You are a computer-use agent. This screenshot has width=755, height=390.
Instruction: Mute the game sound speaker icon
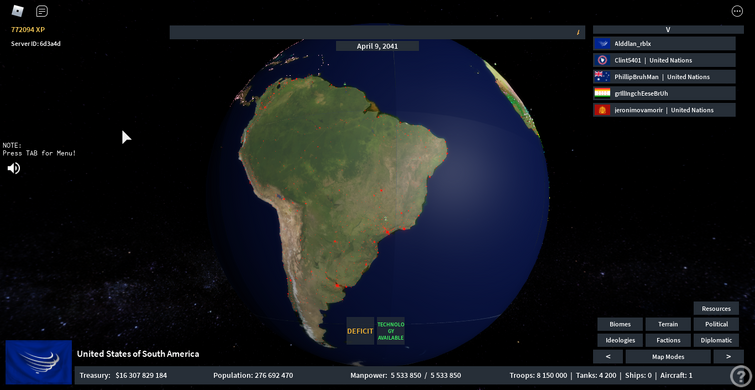pyautogui.click(x=13, y=168)
